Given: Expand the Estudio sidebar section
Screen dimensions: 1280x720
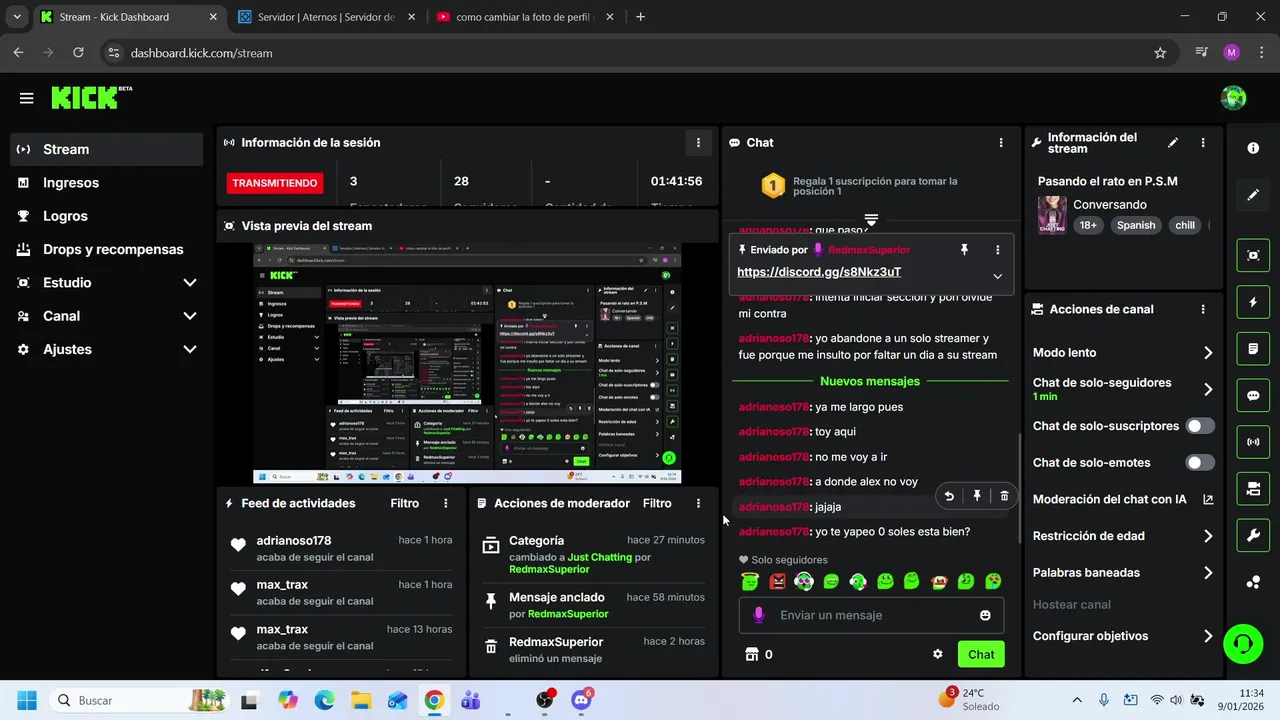Looking at the screenshot, I should [190, 283].
